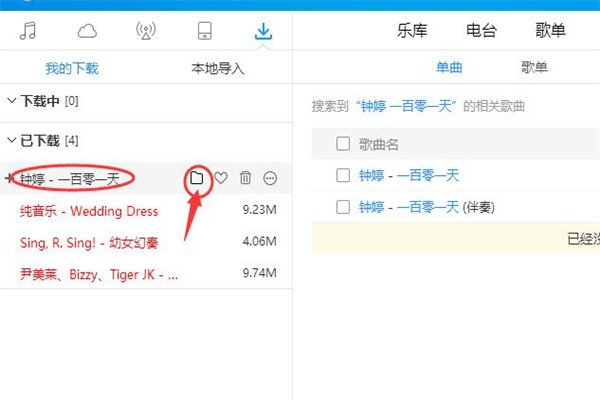Screen dimensions: 600x400
Task: Open the 电台 top menu
Action: pyautogui.click(x=481, y=30)
